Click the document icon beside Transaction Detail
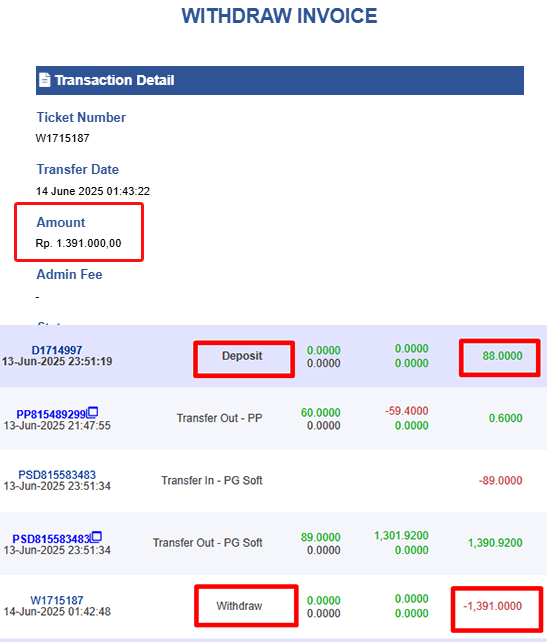Image resolution: width=547 pixels, height=642 pixels. 44,80
